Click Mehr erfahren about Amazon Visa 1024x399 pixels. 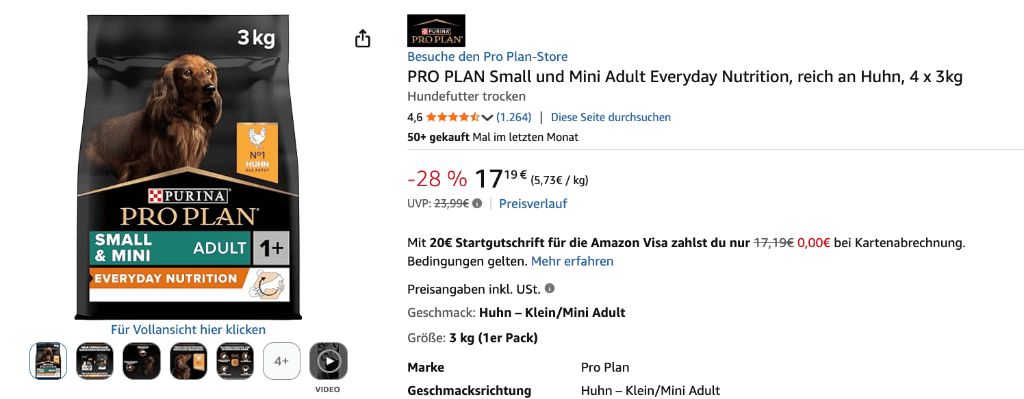(x=572, y=262)
